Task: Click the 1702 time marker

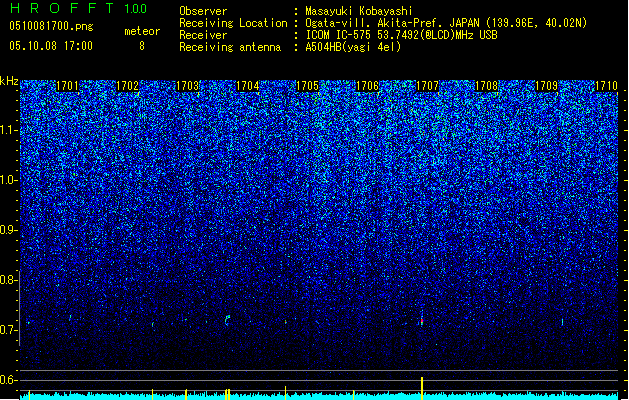Action: [127, 86]
